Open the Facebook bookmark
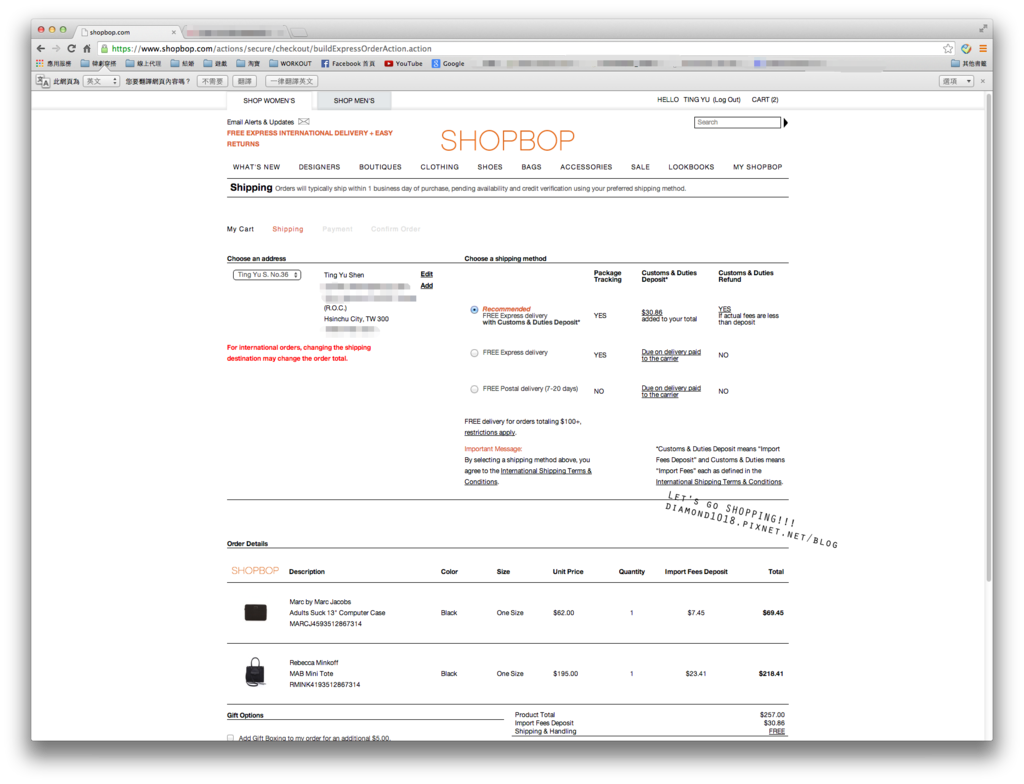Image resolution: width=1024 pixels, height=784 pixels. [348, 63]
